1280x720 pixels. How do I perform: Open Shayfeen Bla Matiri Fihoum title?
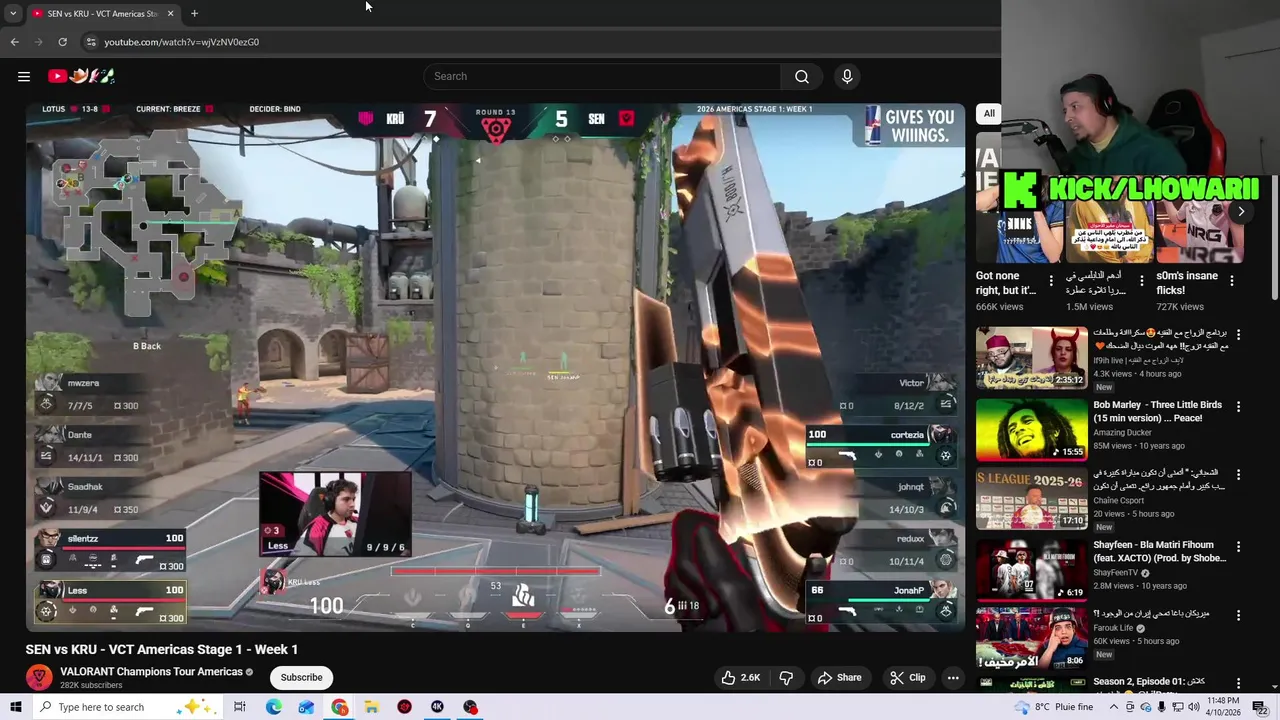(1159, 551)
